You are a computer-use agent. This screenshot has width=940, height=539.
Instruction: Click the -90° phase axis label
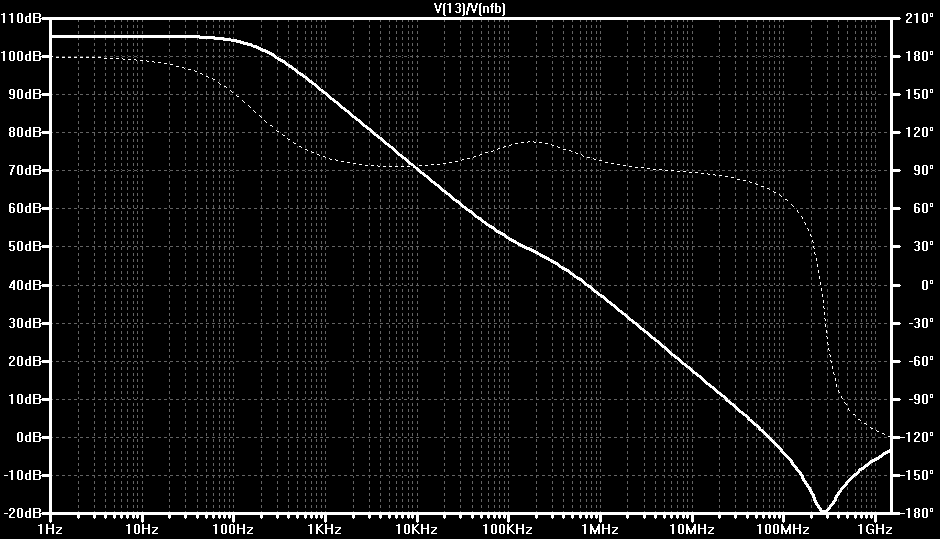(x=920, y=399)
